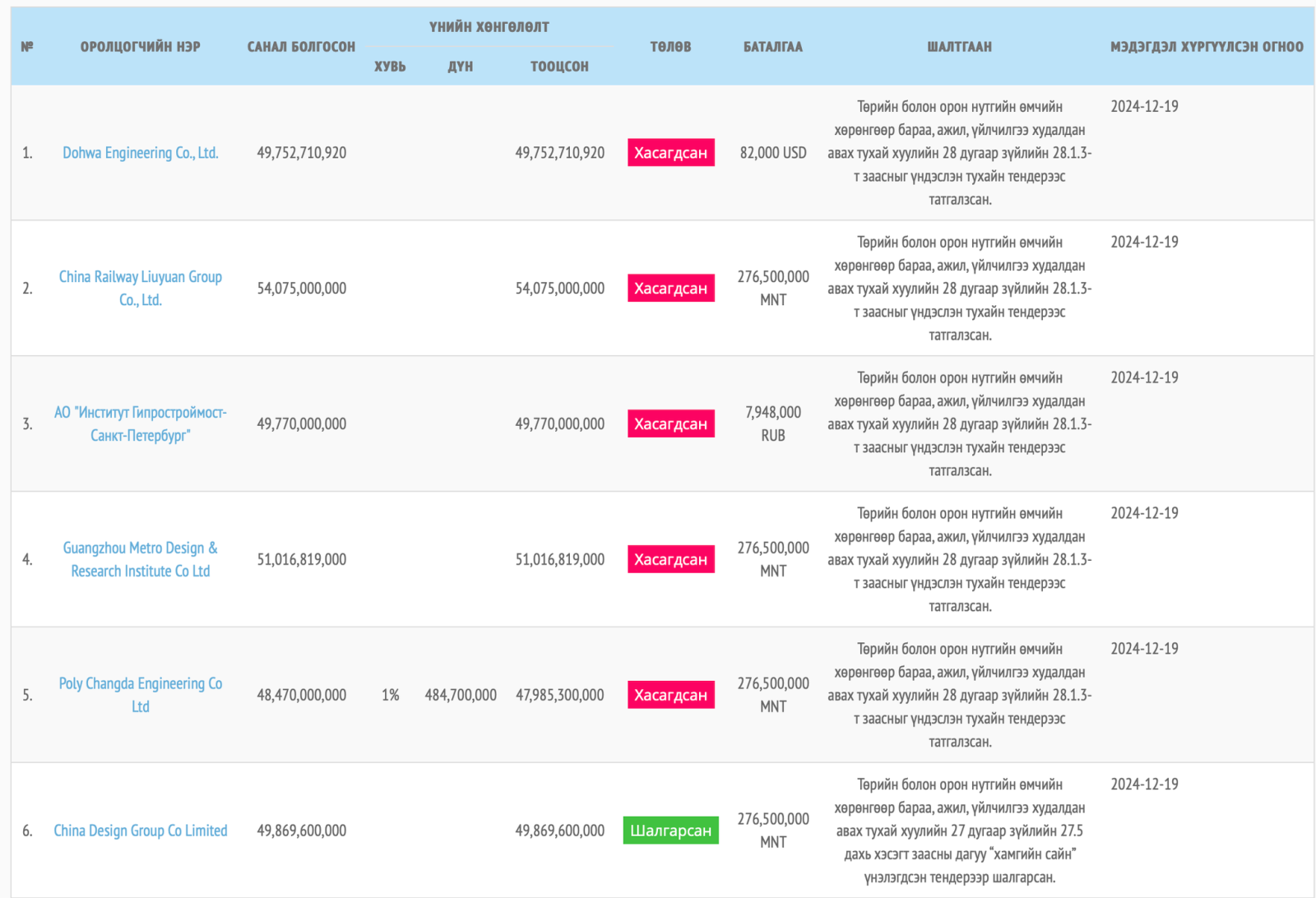
Task: Click the 2024-12-19 date in Poly Changda row
Action: [1145, 649]
